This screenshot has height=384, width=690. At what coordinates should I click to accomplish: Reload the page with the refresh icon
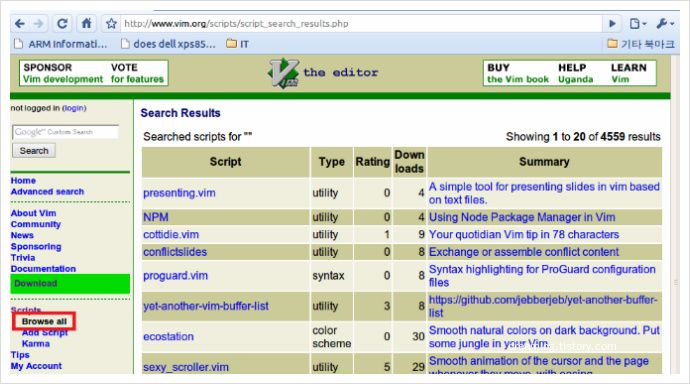62,23
